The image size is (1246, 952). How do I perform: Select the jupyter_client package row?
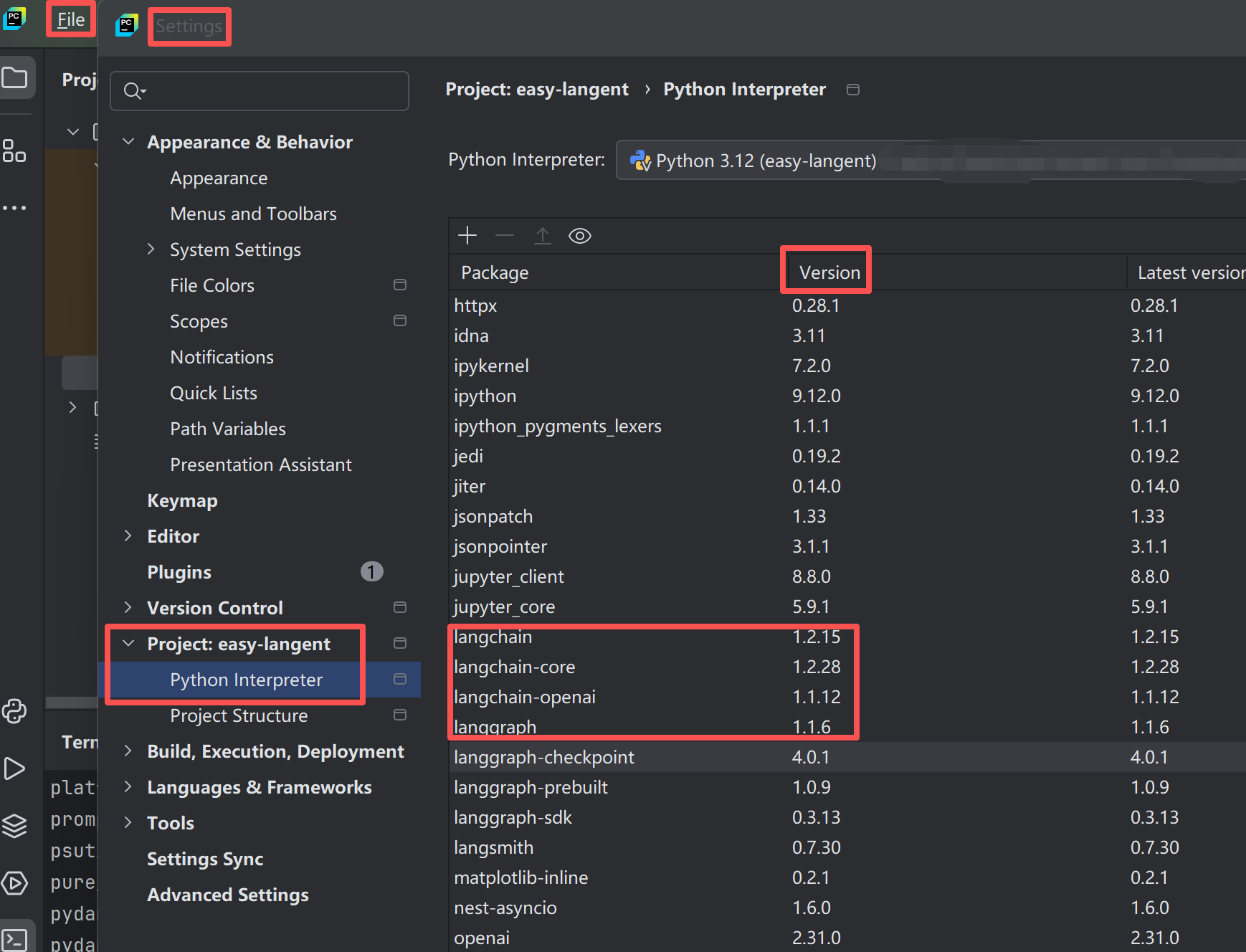847,576
